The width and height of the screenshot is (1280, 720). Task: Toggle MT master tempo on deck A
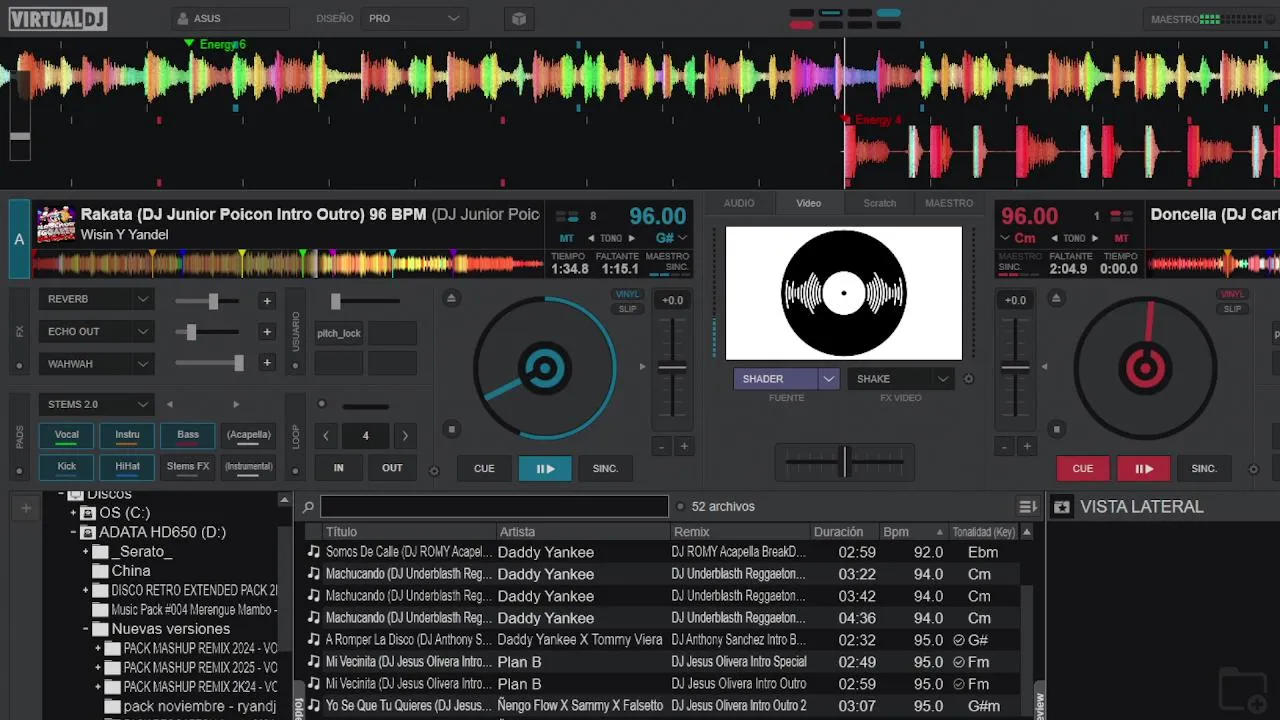[x=567, y=238]
